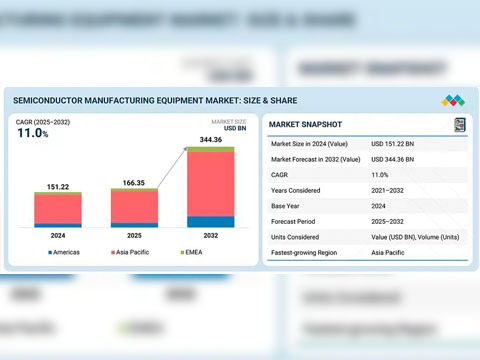The image size is (480, 360).
Task: Click the 2032 axis label
Action: point(211,236)
